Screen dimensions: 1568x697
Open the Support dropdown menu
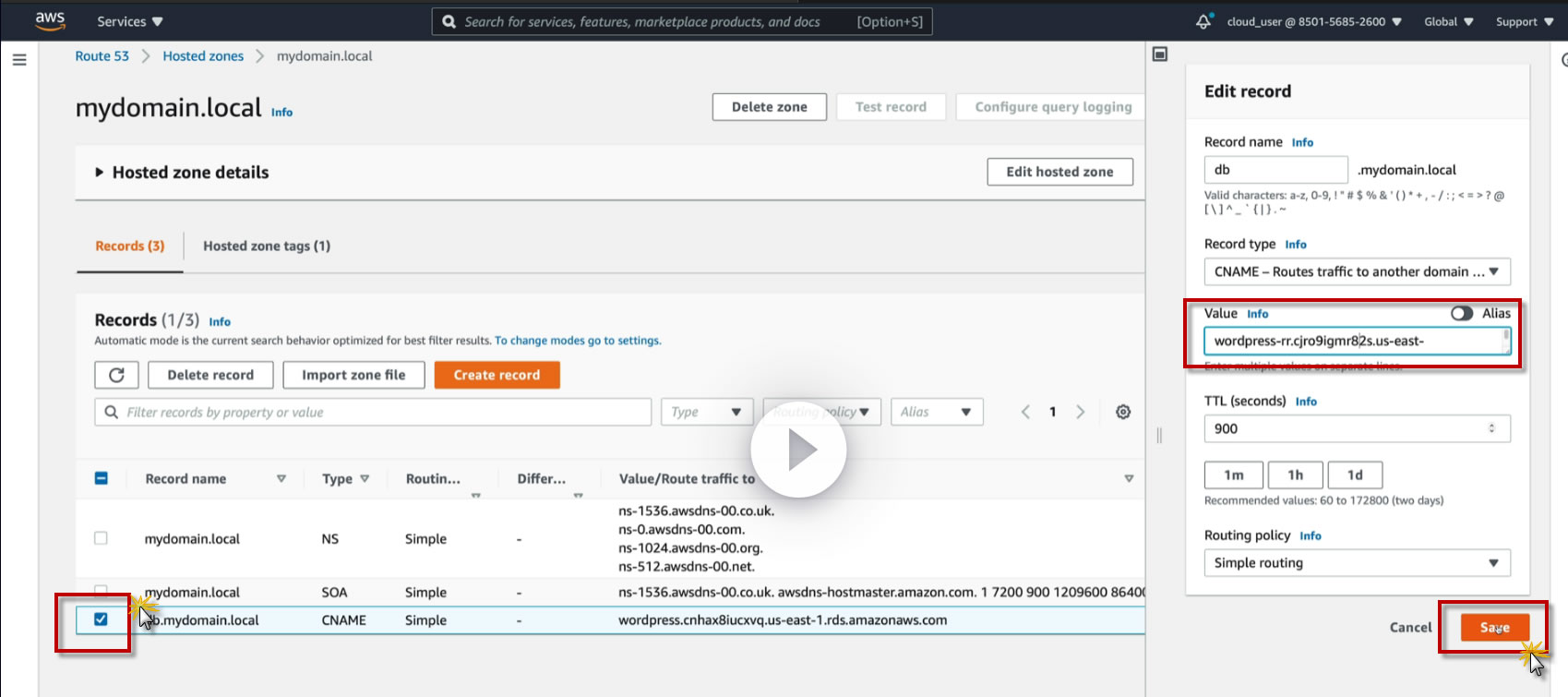click(x=1525, y=21)
